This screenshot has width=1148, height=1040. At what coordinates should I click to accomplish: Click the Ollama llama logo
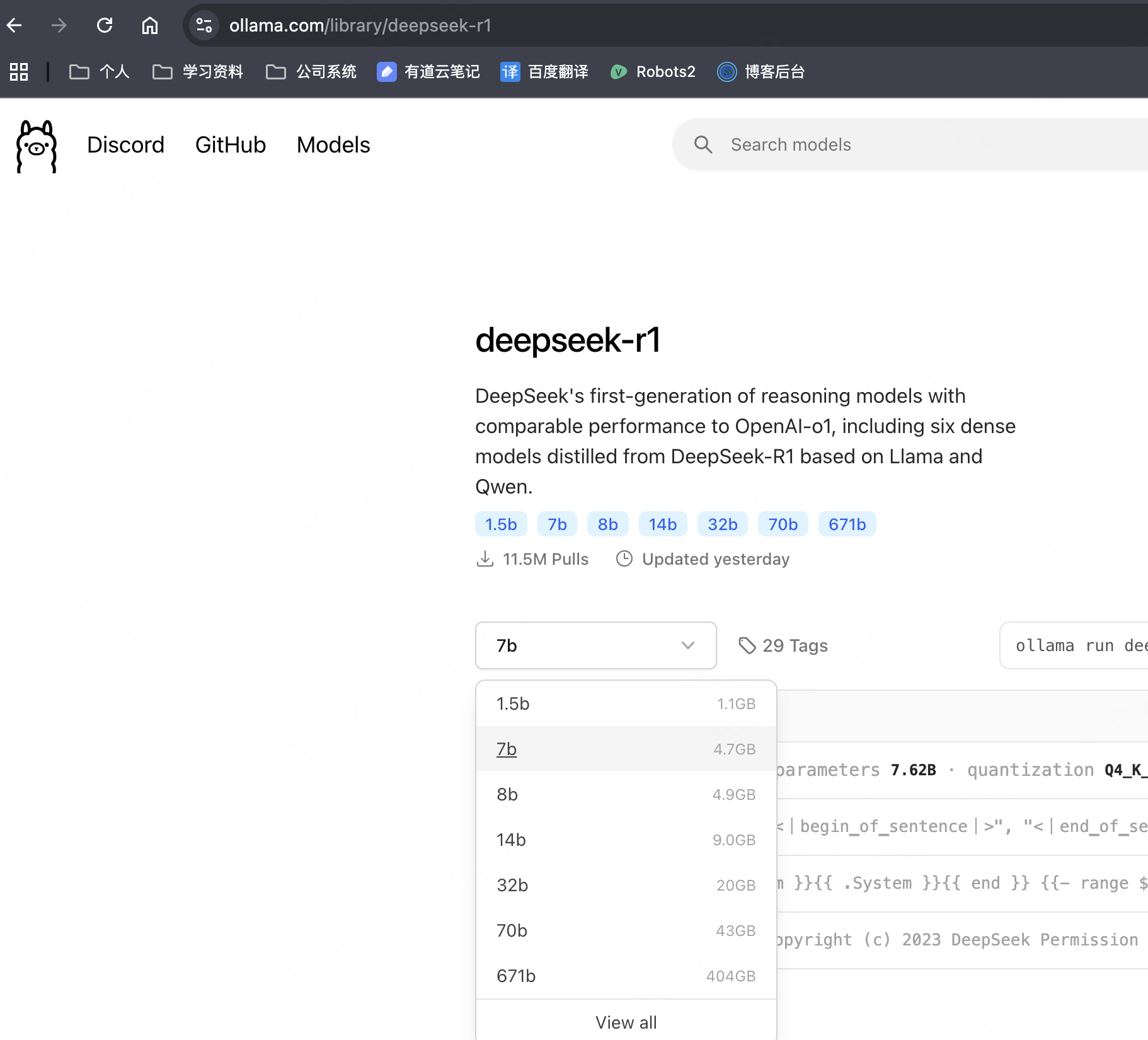(x=36, y=146)
